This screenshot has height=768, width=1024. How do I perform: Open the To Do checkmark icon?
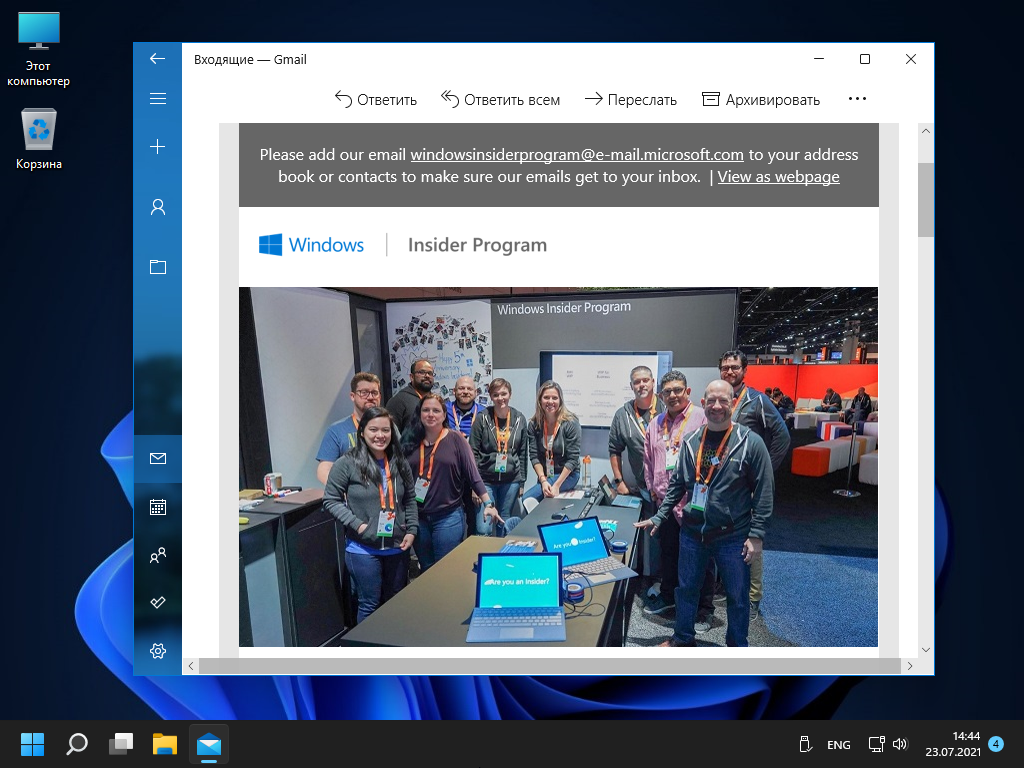coord(157,602)
